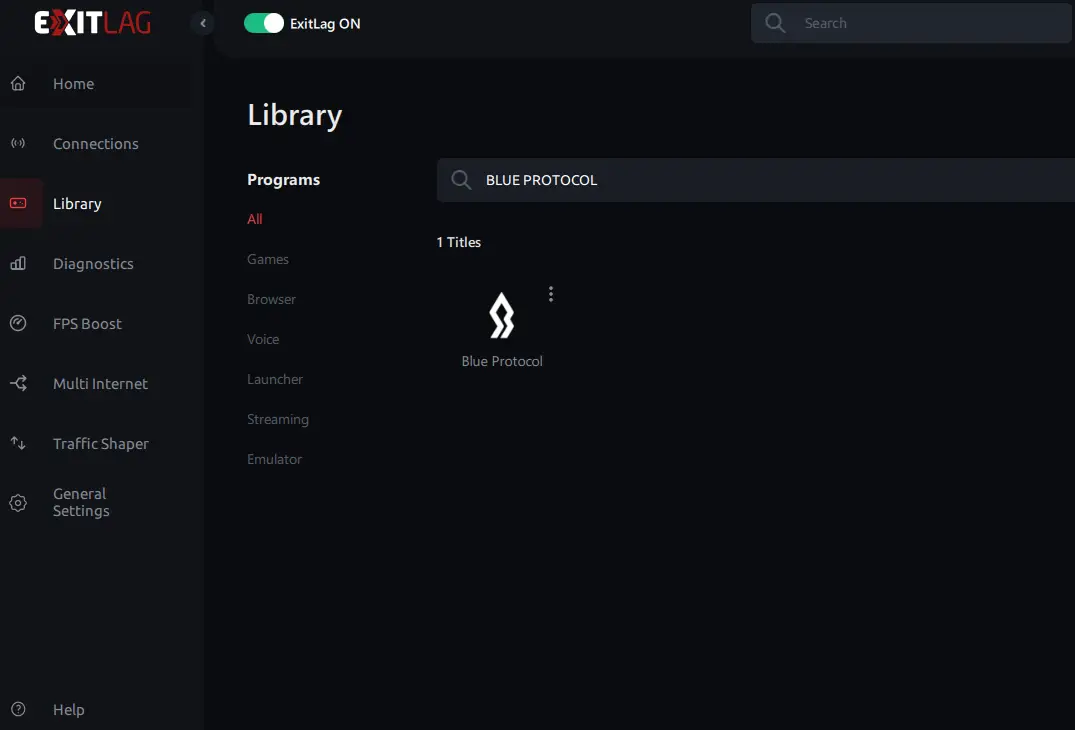Click the General Settings gear icon
This screenshot has height=730, width=1075.
(19, 503)
